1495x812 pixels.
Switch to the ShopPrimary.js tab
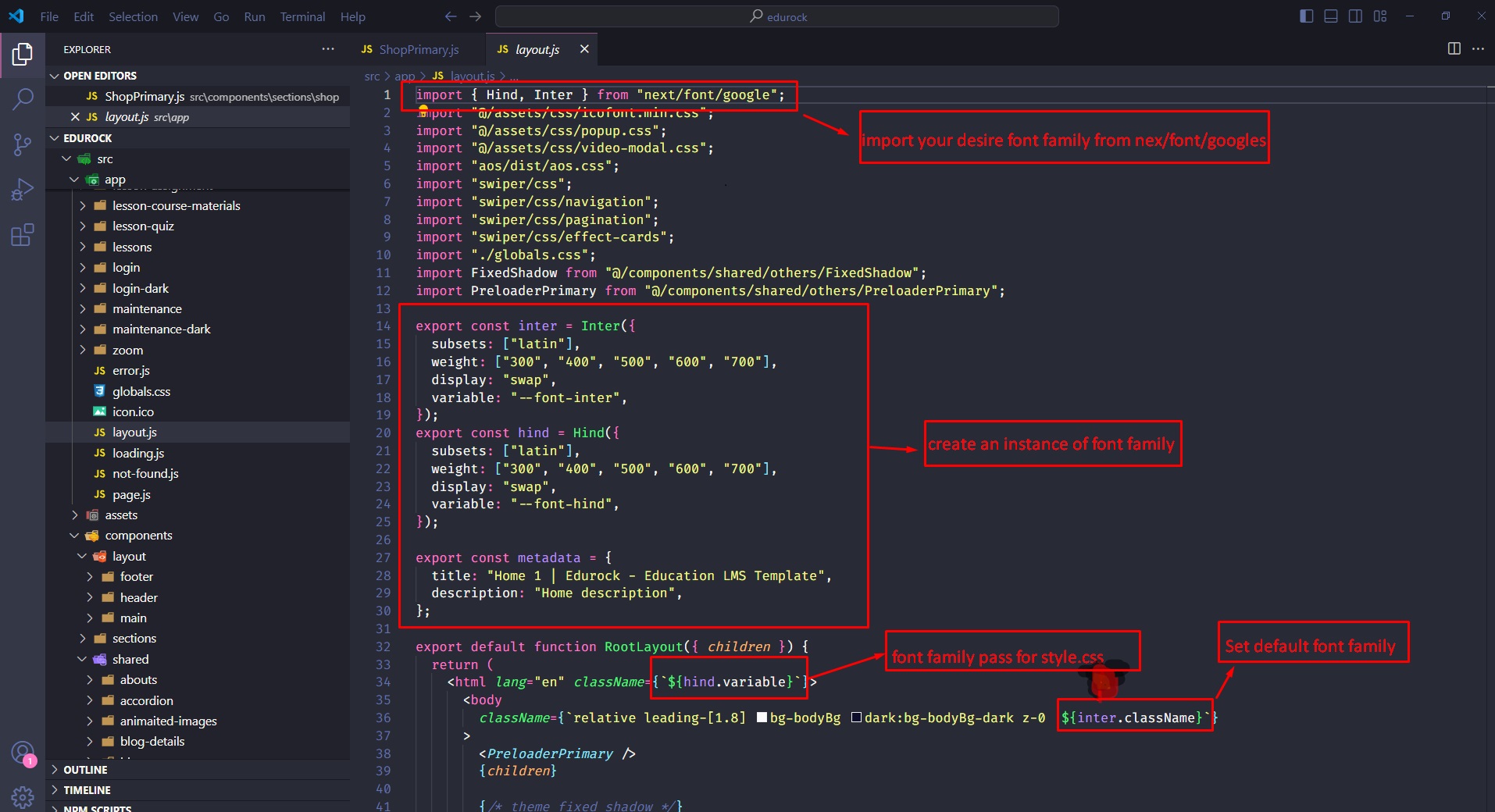418,49
